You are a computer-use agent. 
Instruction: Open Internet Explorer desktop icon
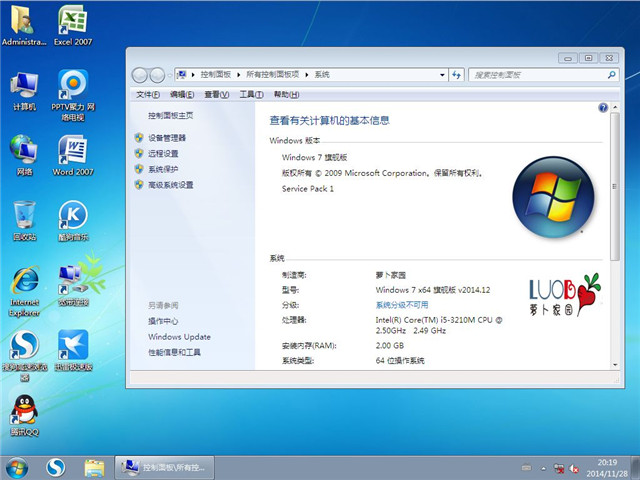point(24,291)
